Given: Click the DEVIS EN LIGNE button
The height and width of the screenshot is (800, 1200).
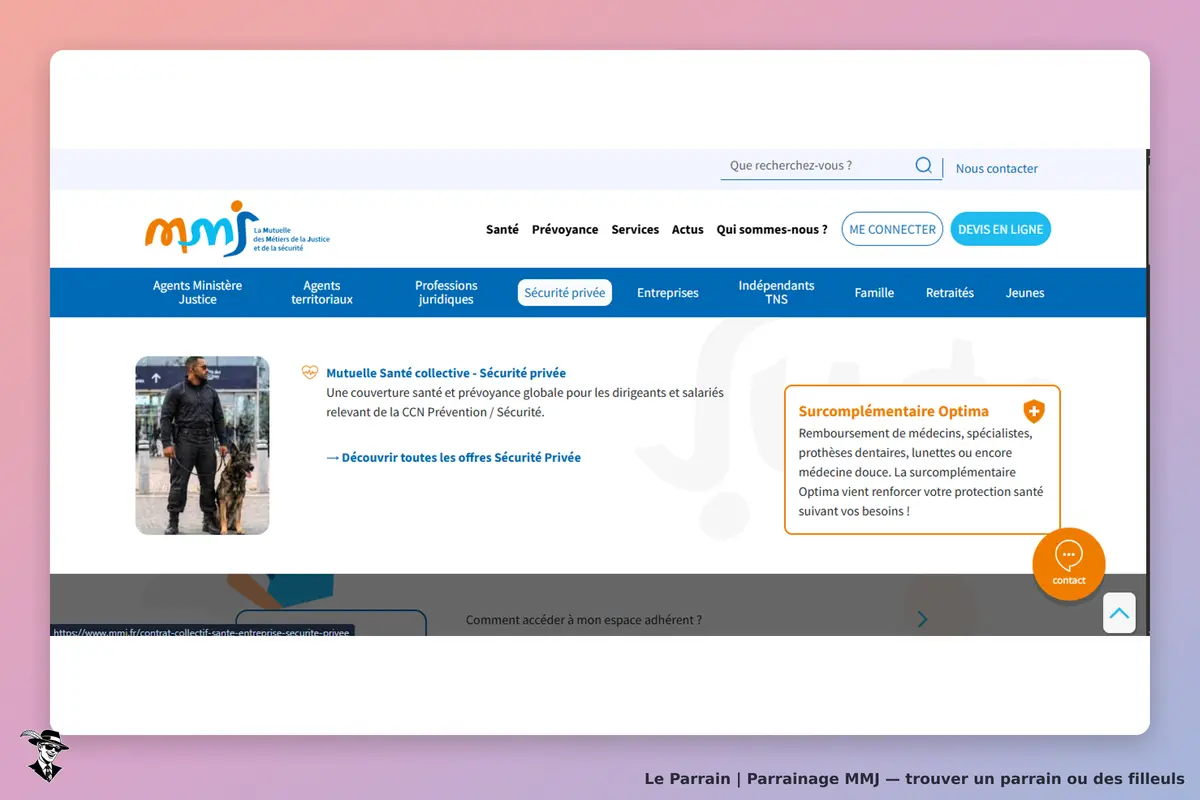Looking at the screenshot, I should point(1000,229).
